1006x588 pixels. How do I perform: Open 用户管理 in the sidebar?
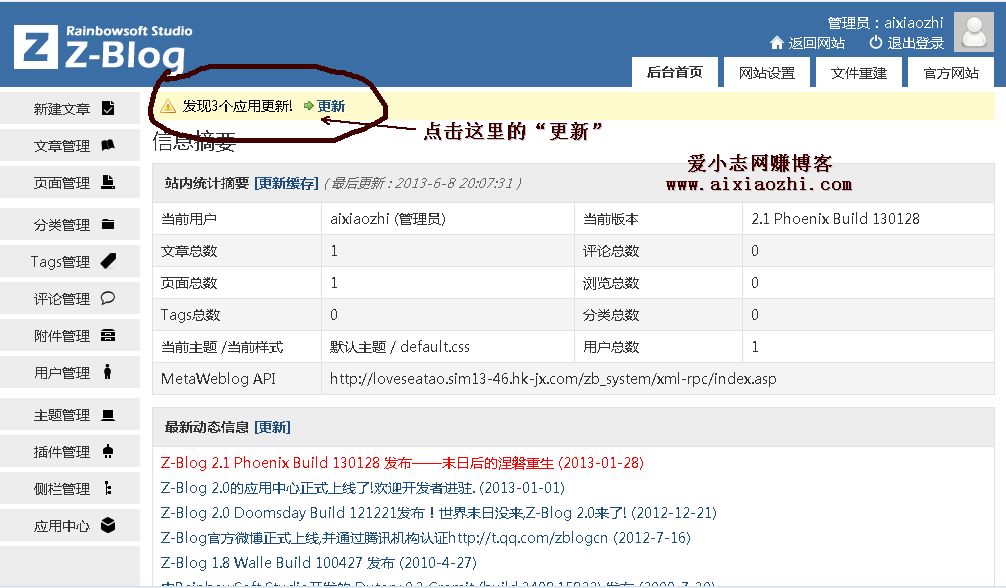(70, 372)
